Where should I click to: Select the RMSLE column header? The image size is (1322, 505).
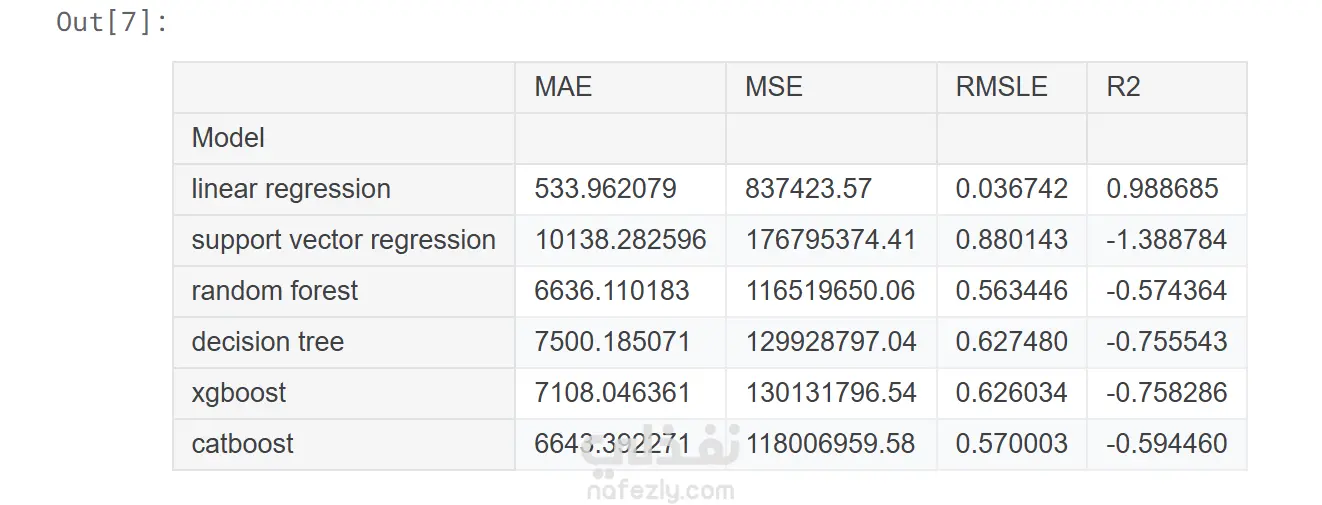(1001, 87)
